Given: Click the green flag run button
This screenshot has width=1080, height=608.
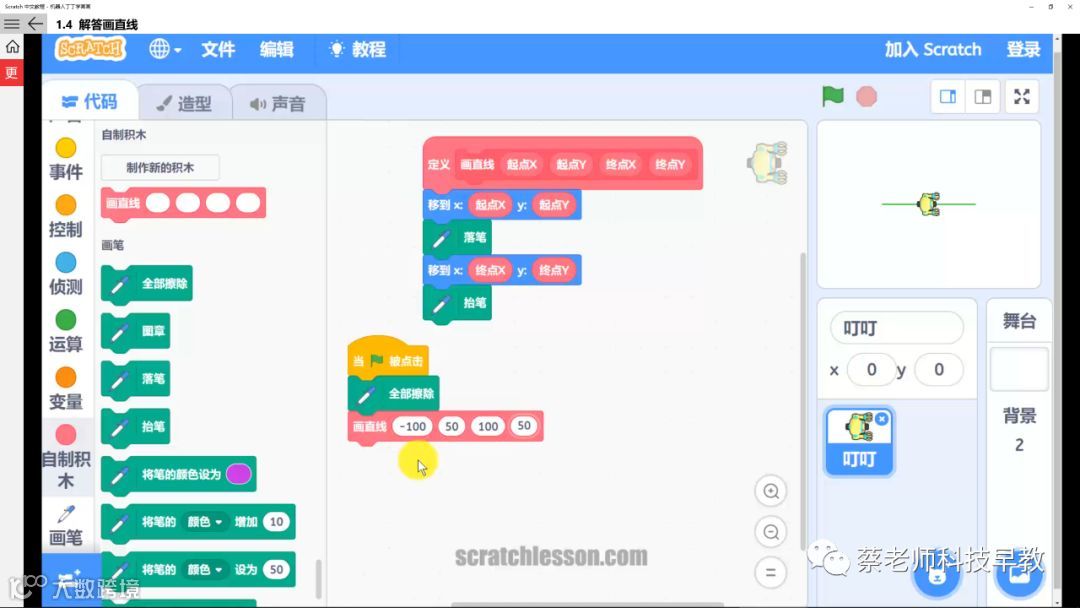Looking at the screenshot, I should coord(833,96).
